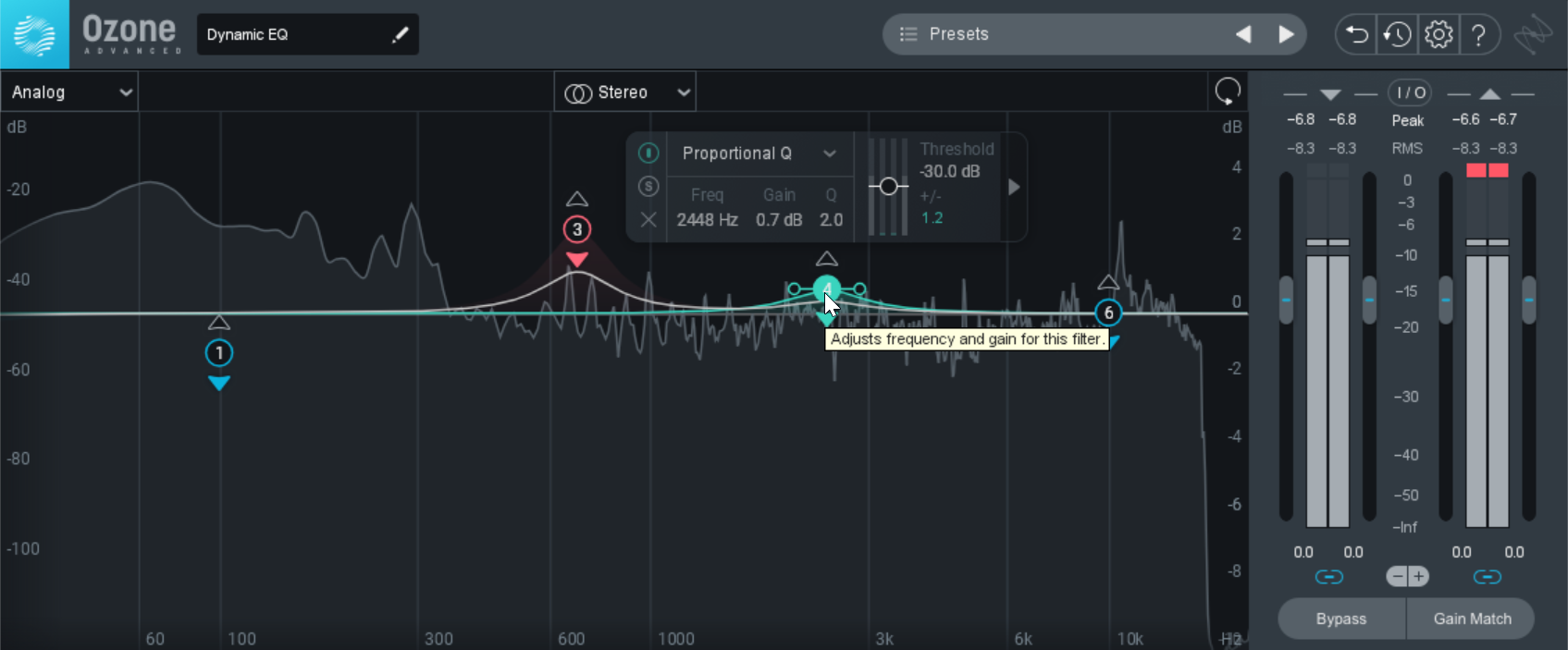Viewport: 1568px width, 650px height.
Task: Click the red downward triangle below node 3
Action: click(577, 260)
